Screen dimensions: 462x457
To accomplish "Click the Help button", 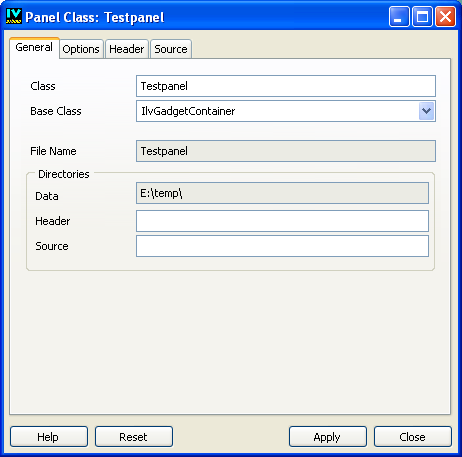I will (49, 436).
